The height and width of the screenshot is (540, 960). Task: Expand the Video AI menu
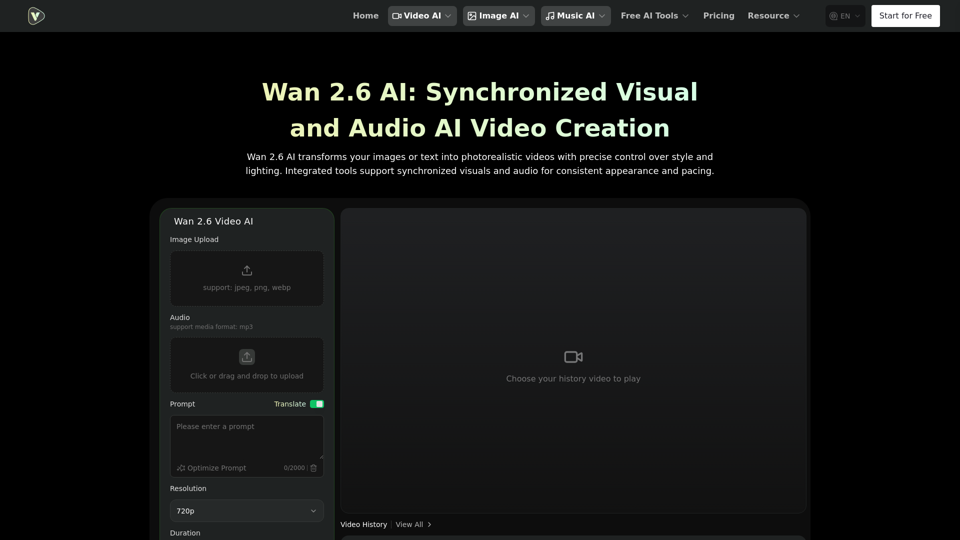point(422,16)
